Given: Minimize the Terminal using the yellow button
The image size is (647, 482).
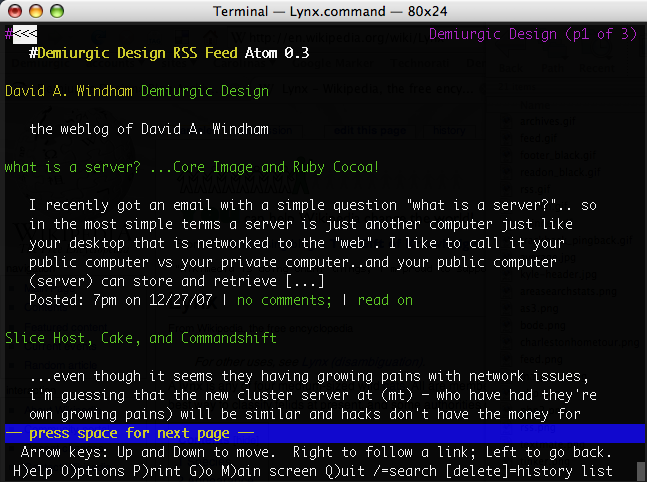Looking at the screenshot, I should click(x=36, y=11).
